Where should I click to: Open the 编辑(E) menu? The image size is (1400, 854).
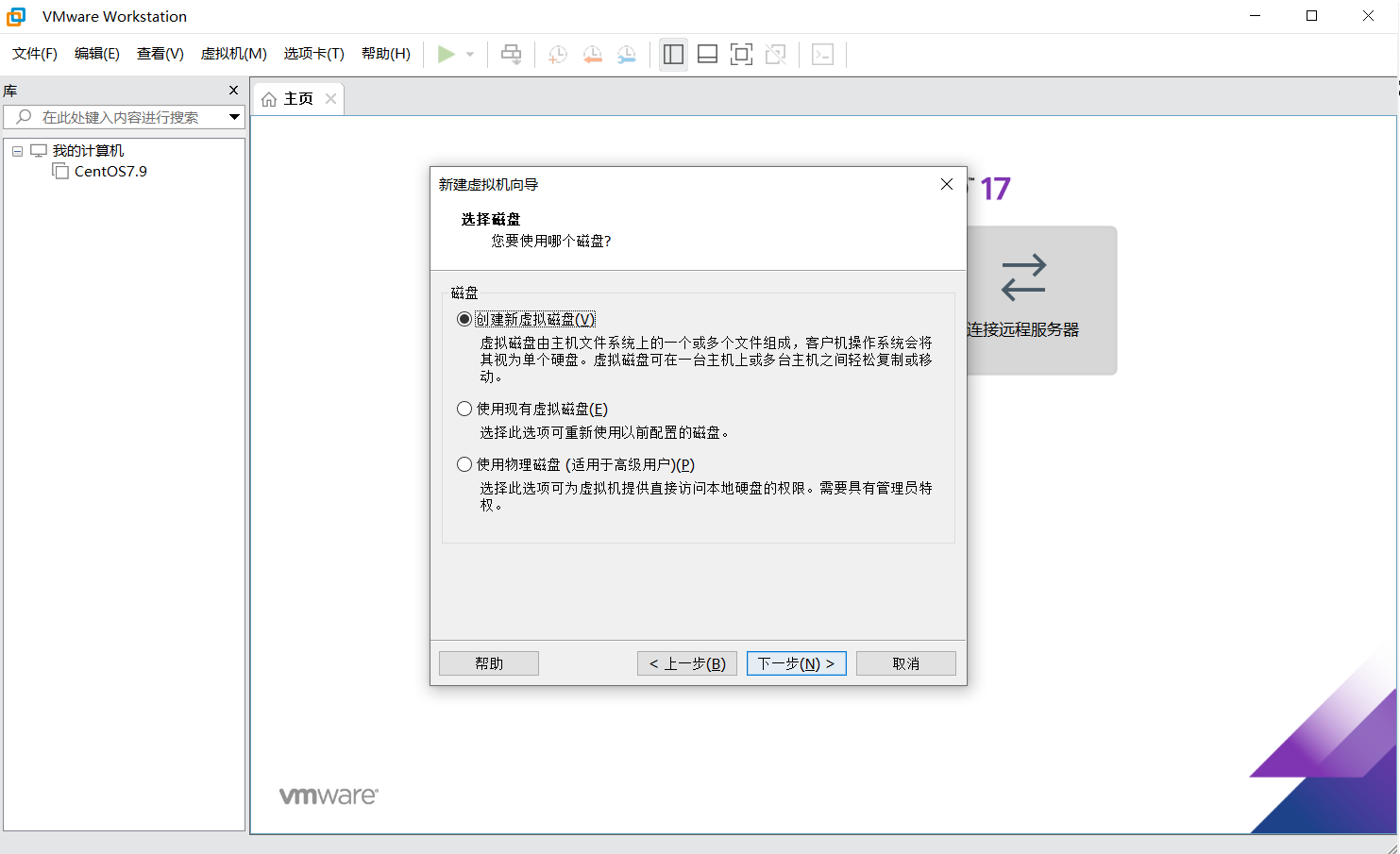tap(97, 54)
